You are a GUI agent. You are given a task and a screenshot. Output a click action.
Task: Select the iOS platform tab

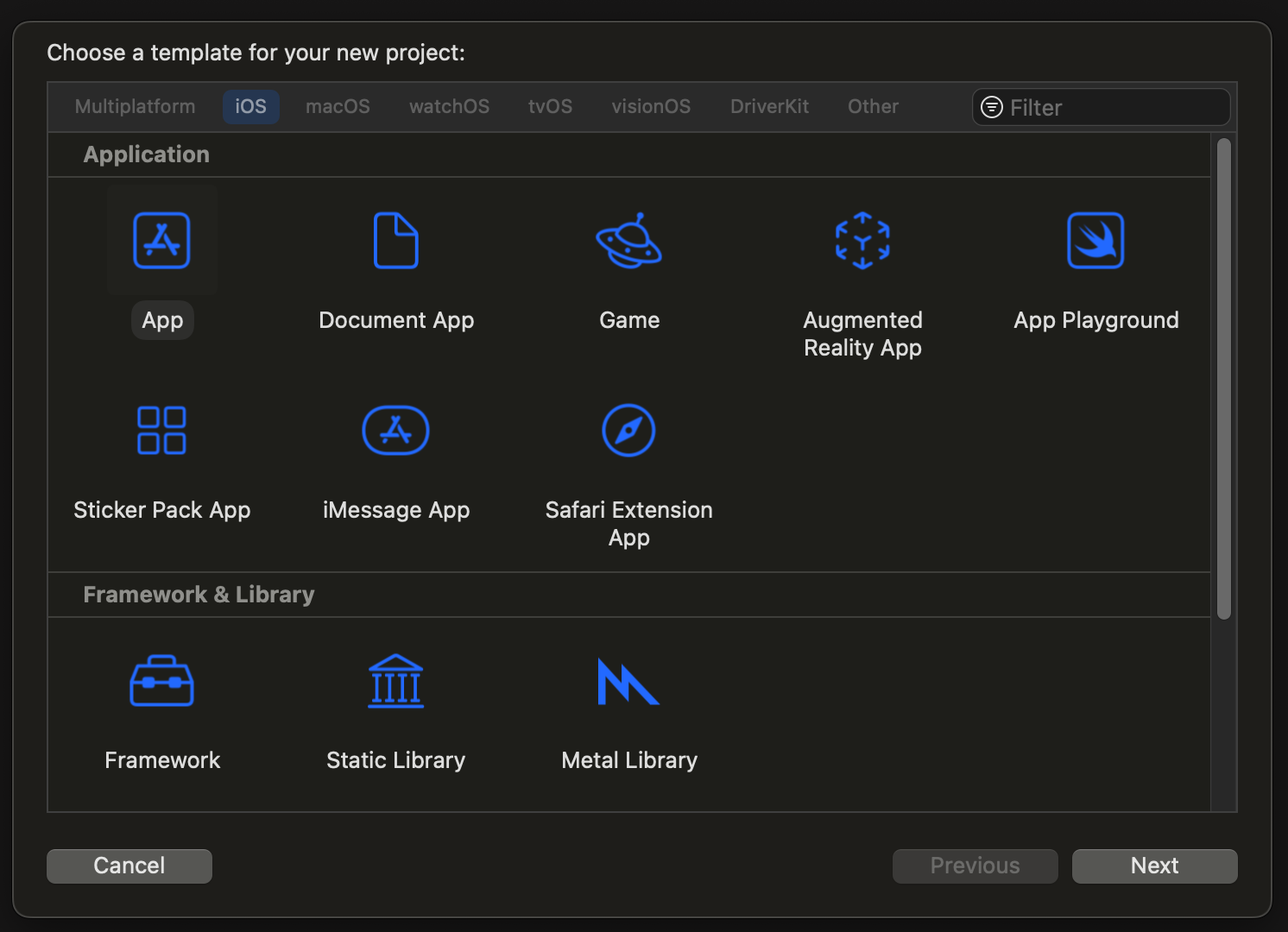pyautogui.click(x=251, y=107)
